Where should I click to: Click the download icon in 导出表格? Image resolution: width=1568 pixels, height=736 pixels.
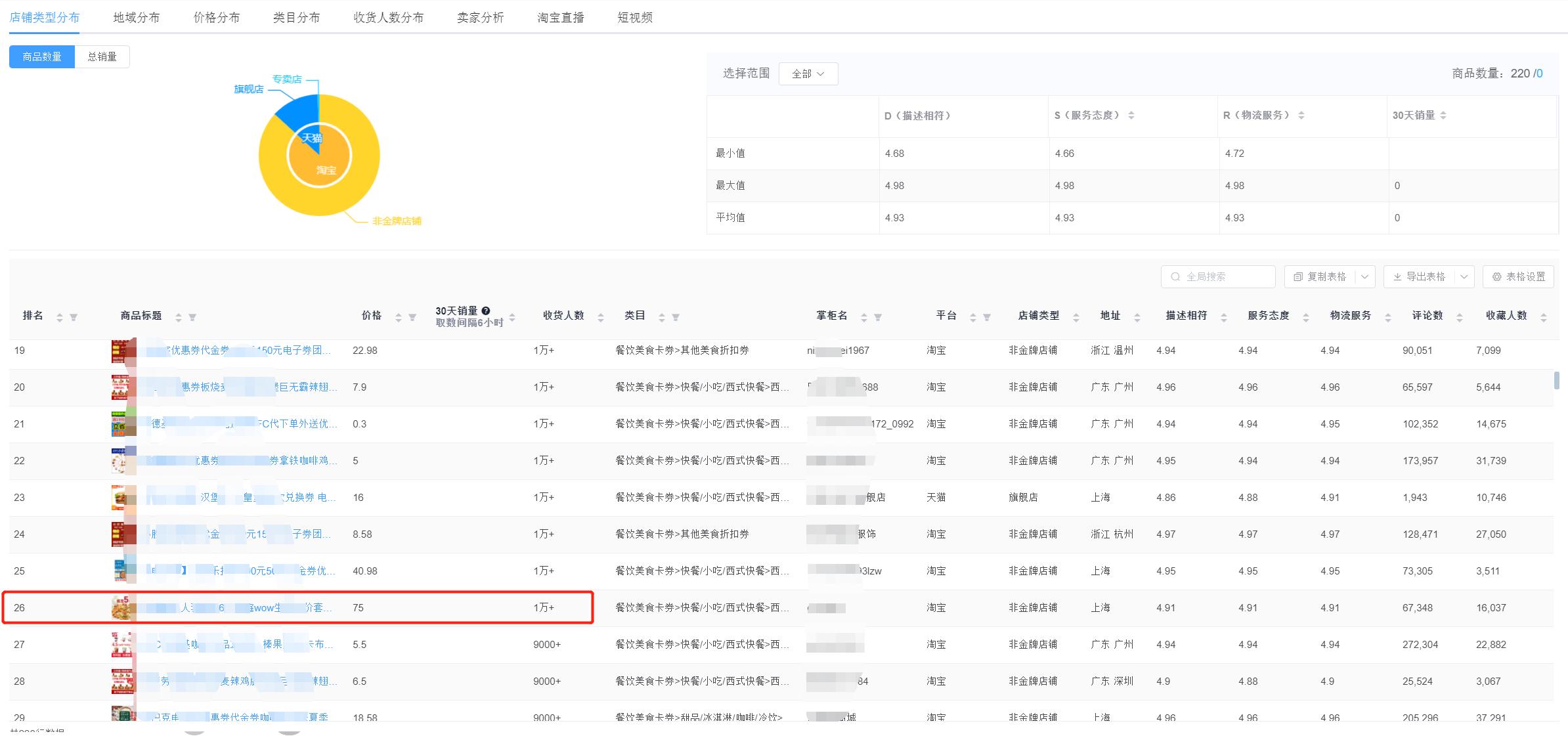coord(1397,276)
